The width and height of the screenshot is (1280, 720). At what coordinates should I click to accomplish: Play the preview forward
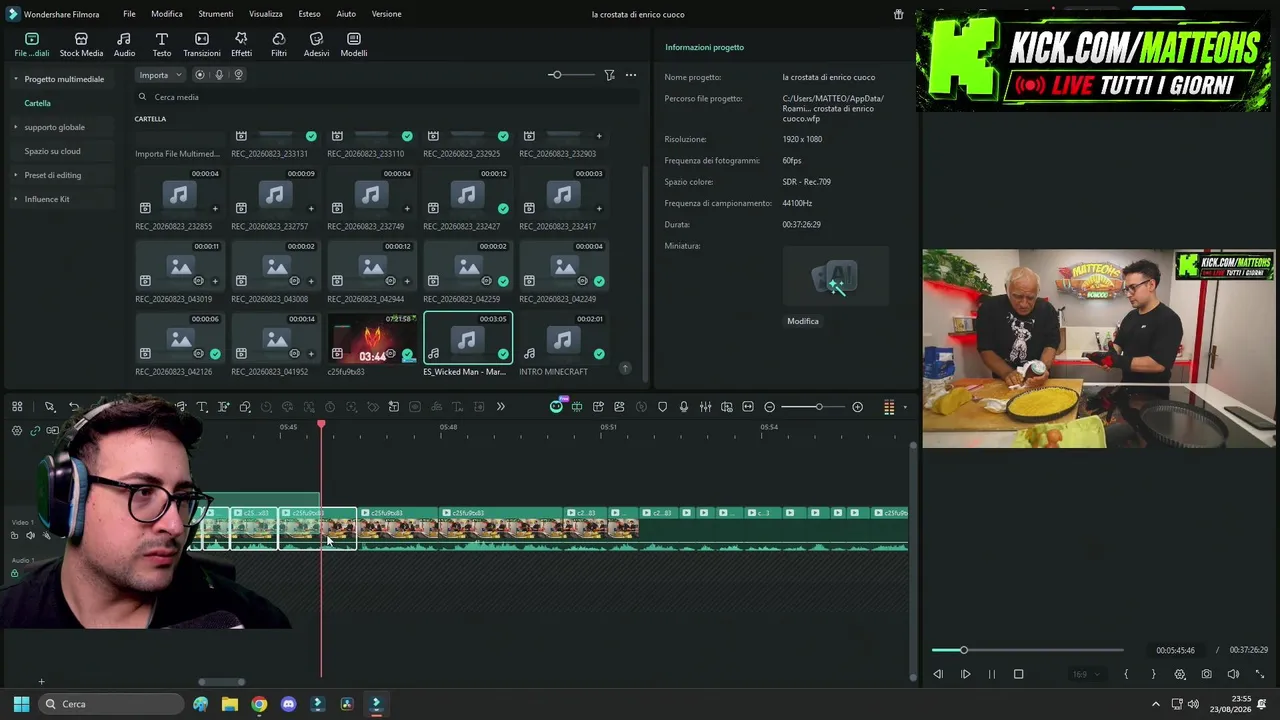tap(965, 674)
